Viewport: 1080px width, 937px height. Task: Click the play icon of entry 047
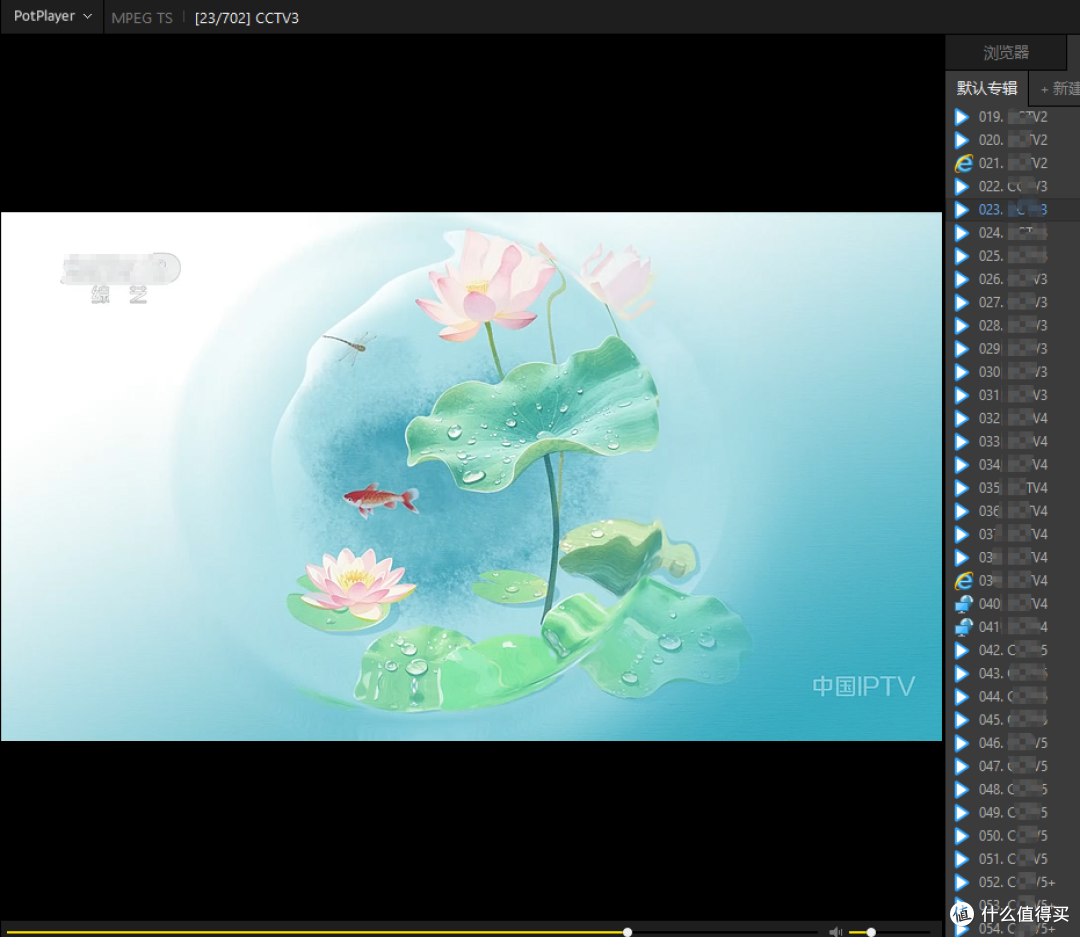[x=962, y=766]
